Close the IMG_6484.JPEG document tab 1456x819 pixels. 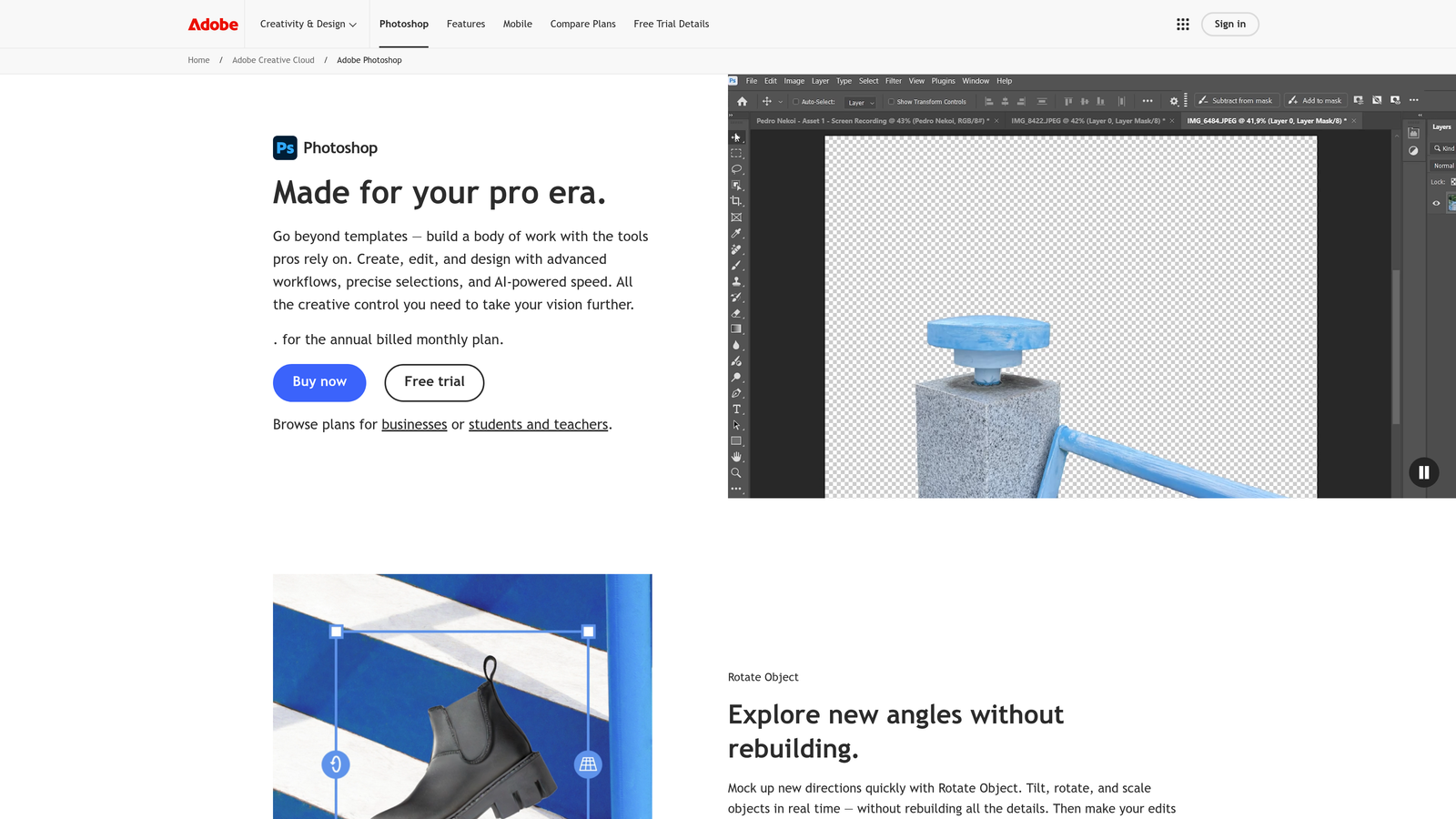pos(1354,121)
